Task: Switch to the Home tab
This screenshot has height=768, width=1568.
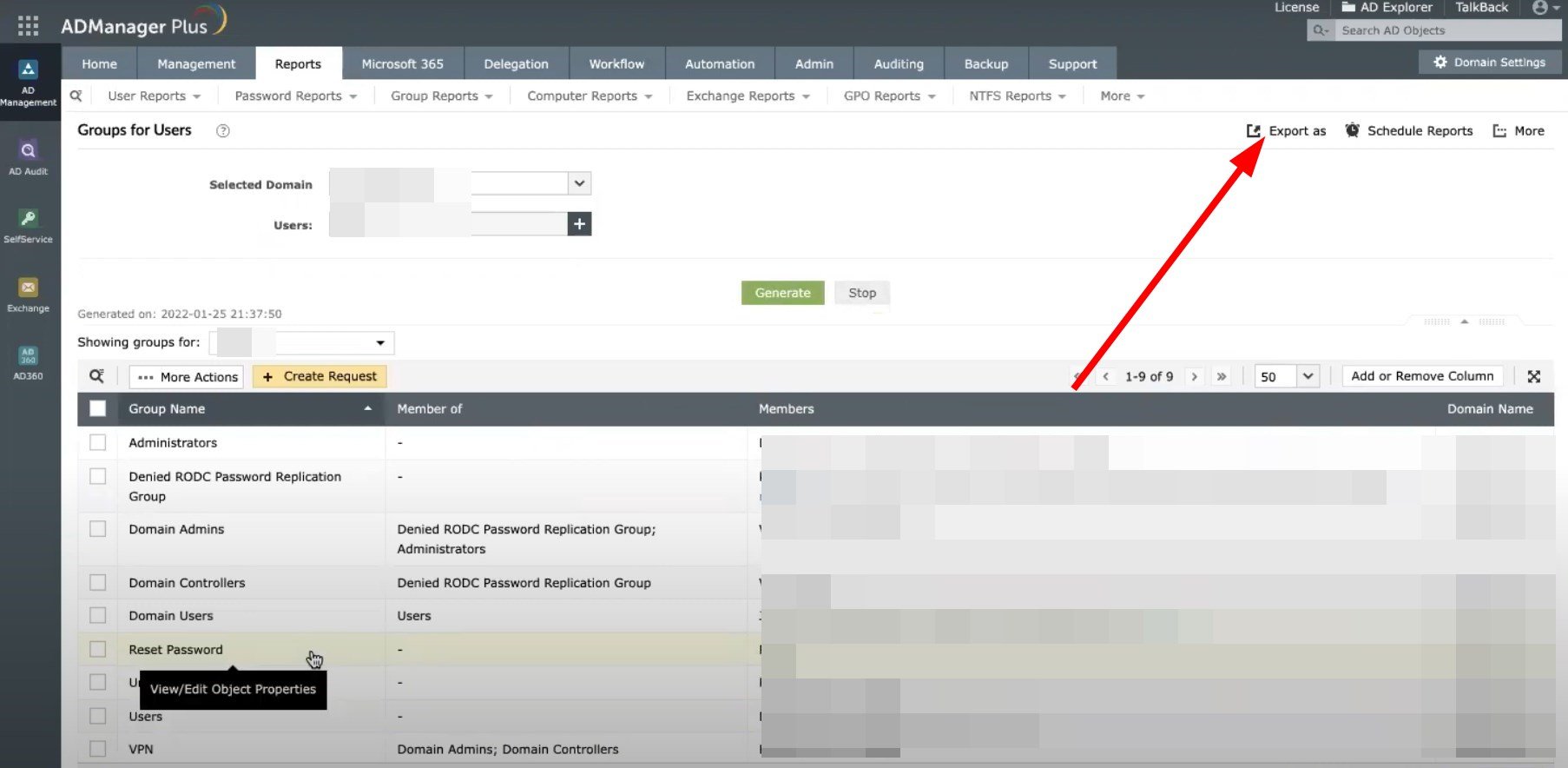Action: pos(99,63)
